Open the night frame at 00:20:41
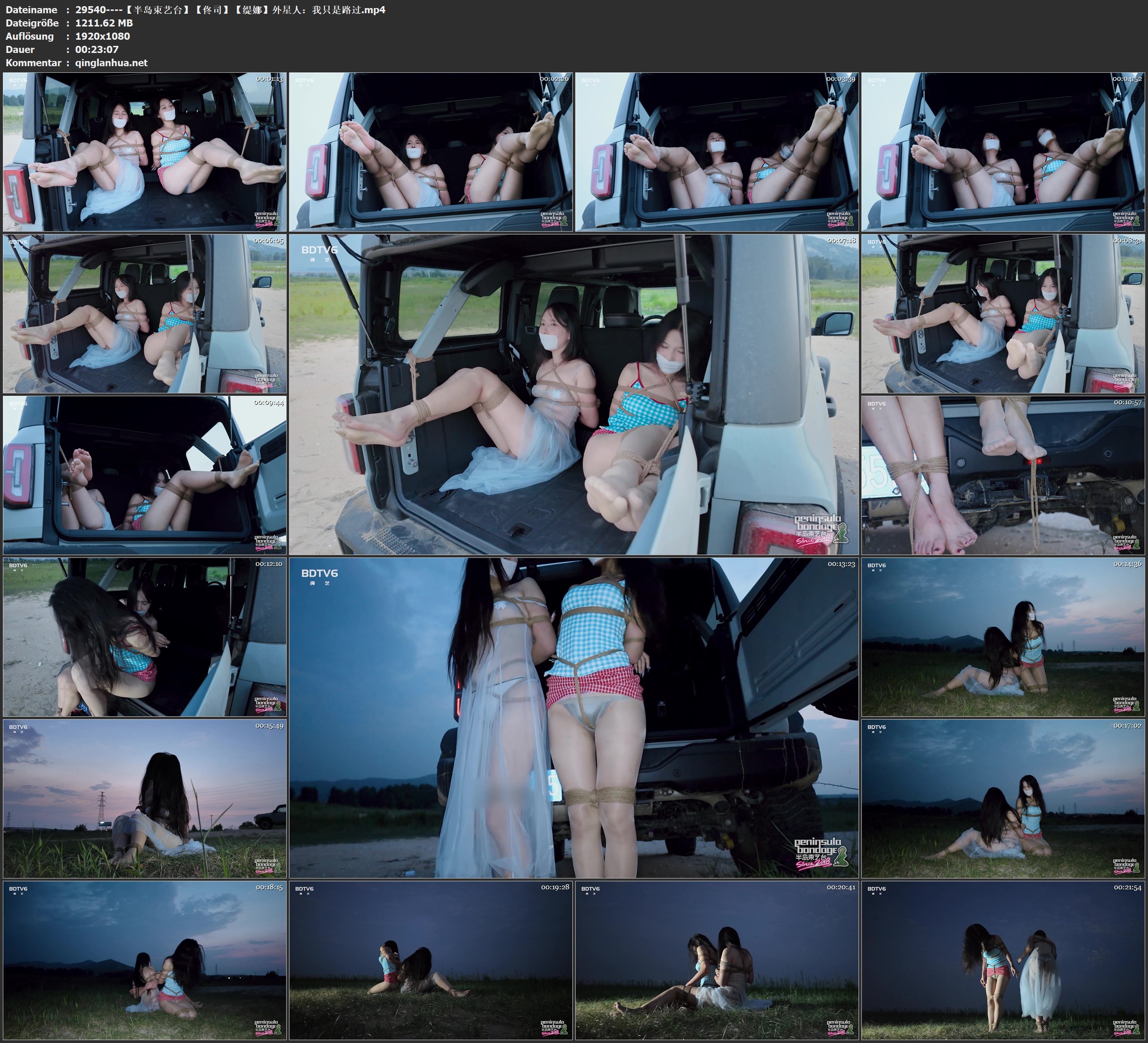Image resolution: width=1148 pixels, height=1043 pixels. [x=717, y=960]
